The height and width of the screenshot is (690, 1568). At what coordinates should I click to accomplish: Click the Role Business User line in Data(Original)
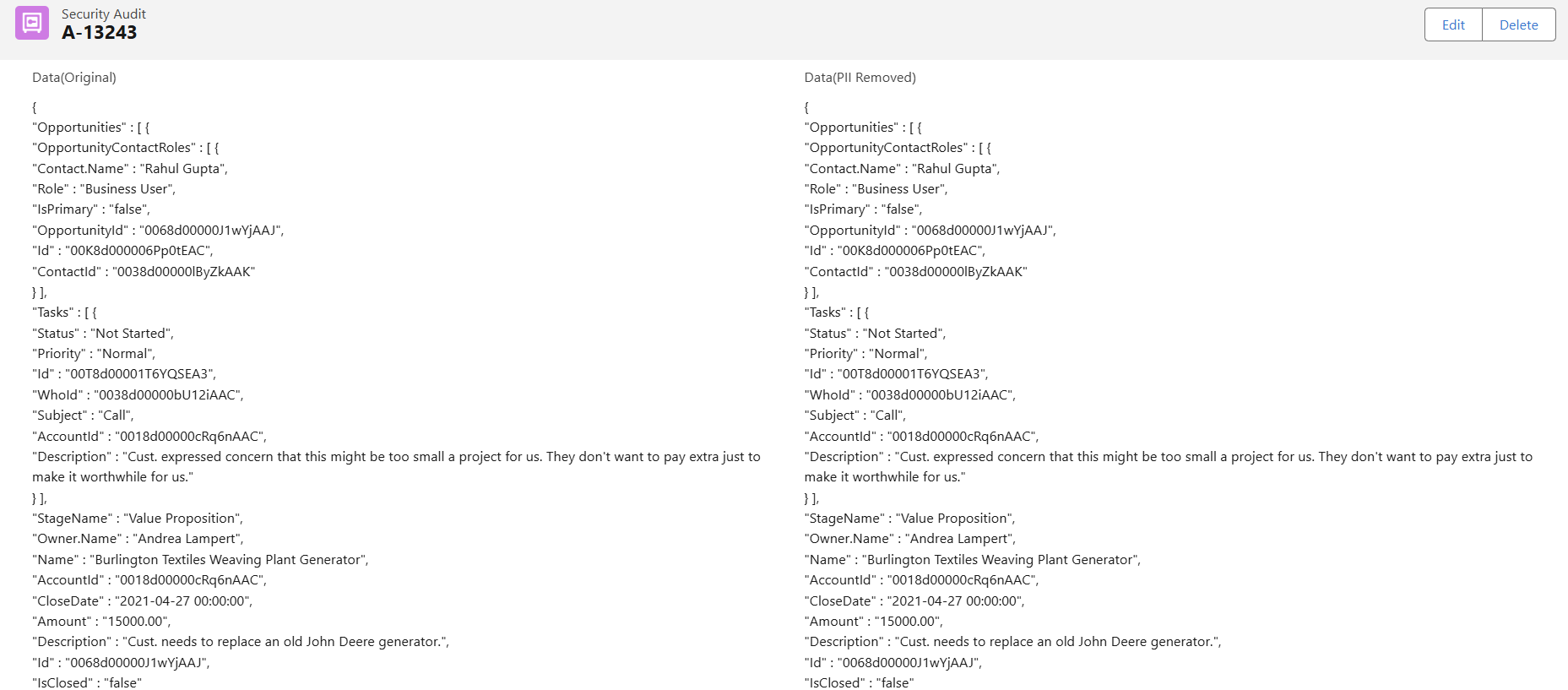pyautogui.click(x=104, y=189)
